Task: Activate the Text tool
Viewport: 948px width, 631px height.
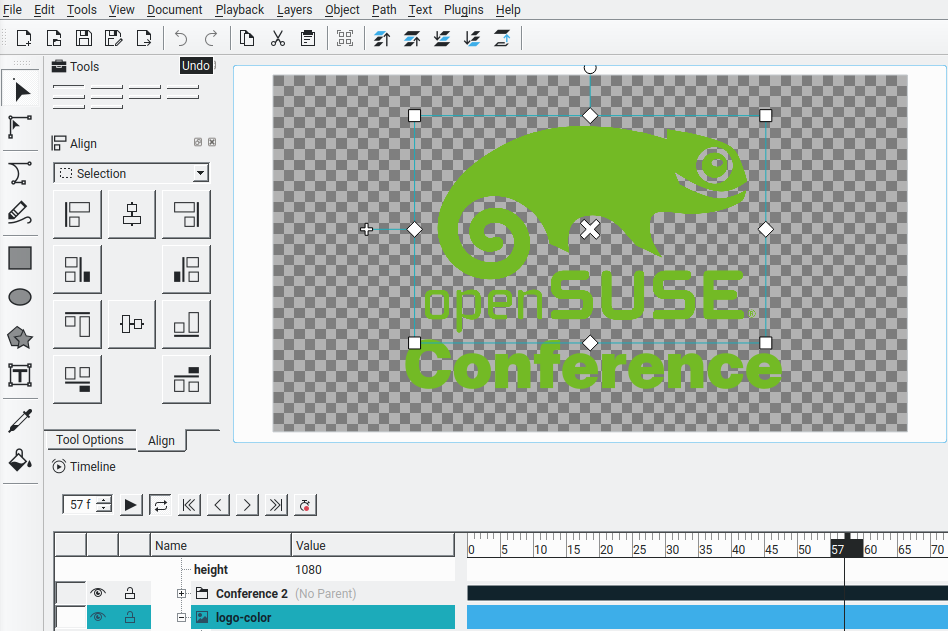Action: [20, 376]
